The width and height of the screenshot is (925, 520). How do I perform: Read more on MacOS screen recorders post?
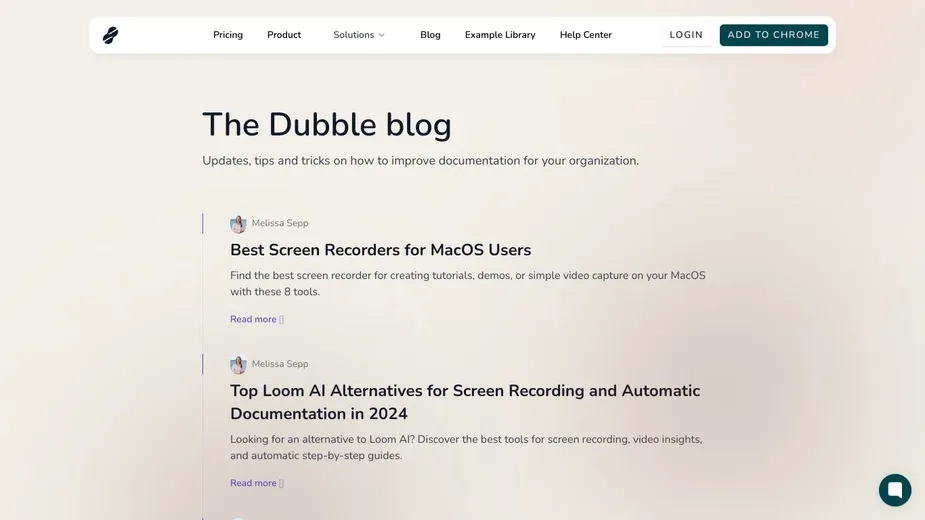[257, 319]
